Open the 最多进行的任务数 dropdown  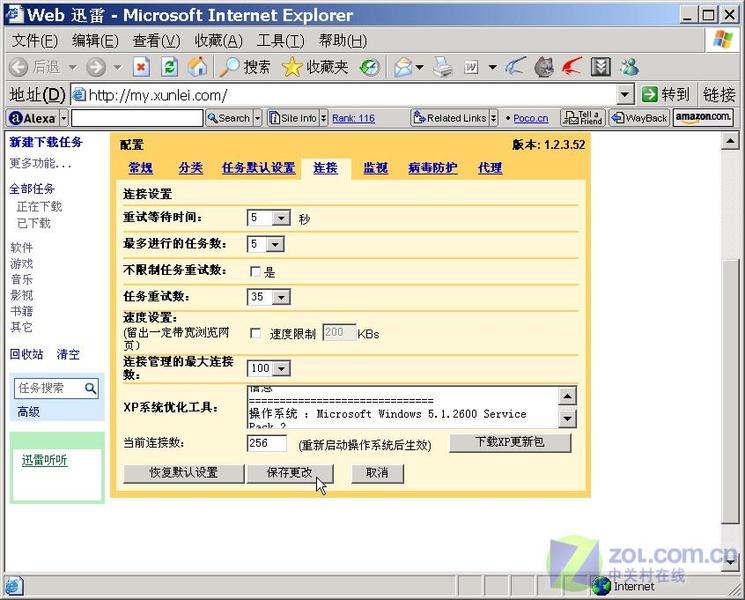point(275,245)
